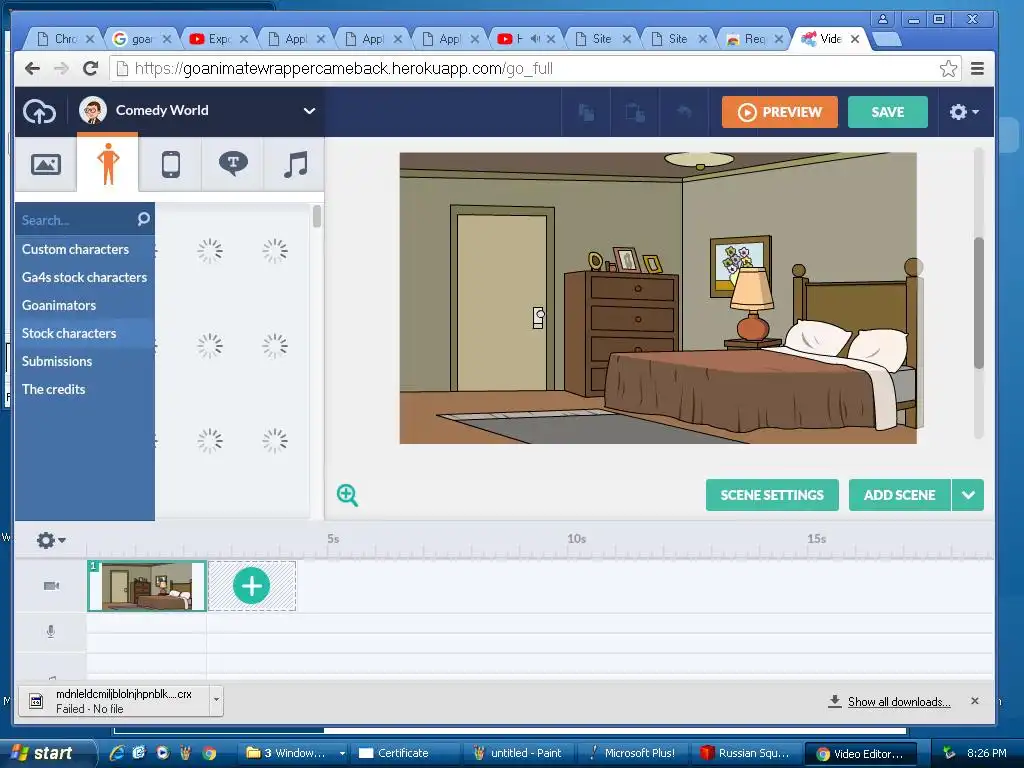Open '3 Window...' taskbar group
This screenshot has height=768, width=1024.
click(x=294, y=753)
